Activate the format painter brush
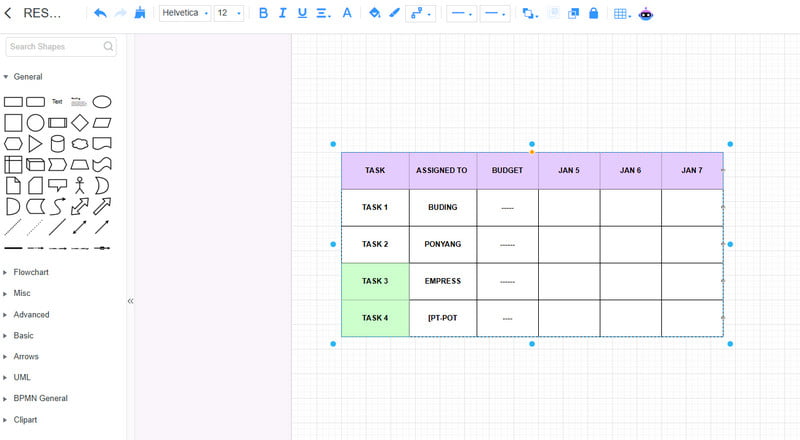800x440 pixels. click(x=140, y=13)
